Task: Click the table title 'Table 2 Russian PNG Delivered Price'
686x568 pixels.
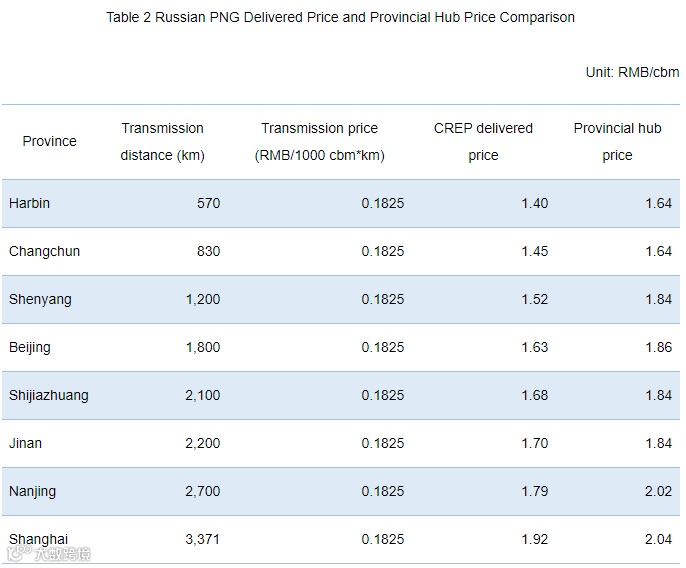Action: pos(340,17)
